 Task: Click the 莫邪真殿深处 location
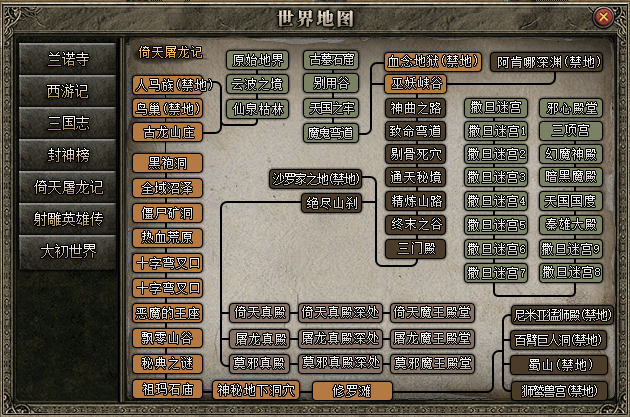tap(340, 363)
